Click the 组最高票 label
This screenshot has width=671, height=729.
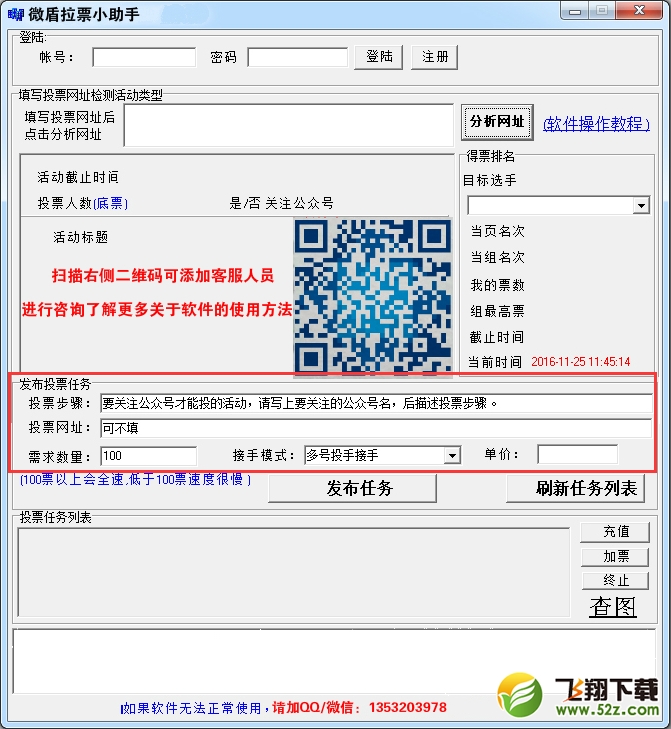[x=497, y=311]
